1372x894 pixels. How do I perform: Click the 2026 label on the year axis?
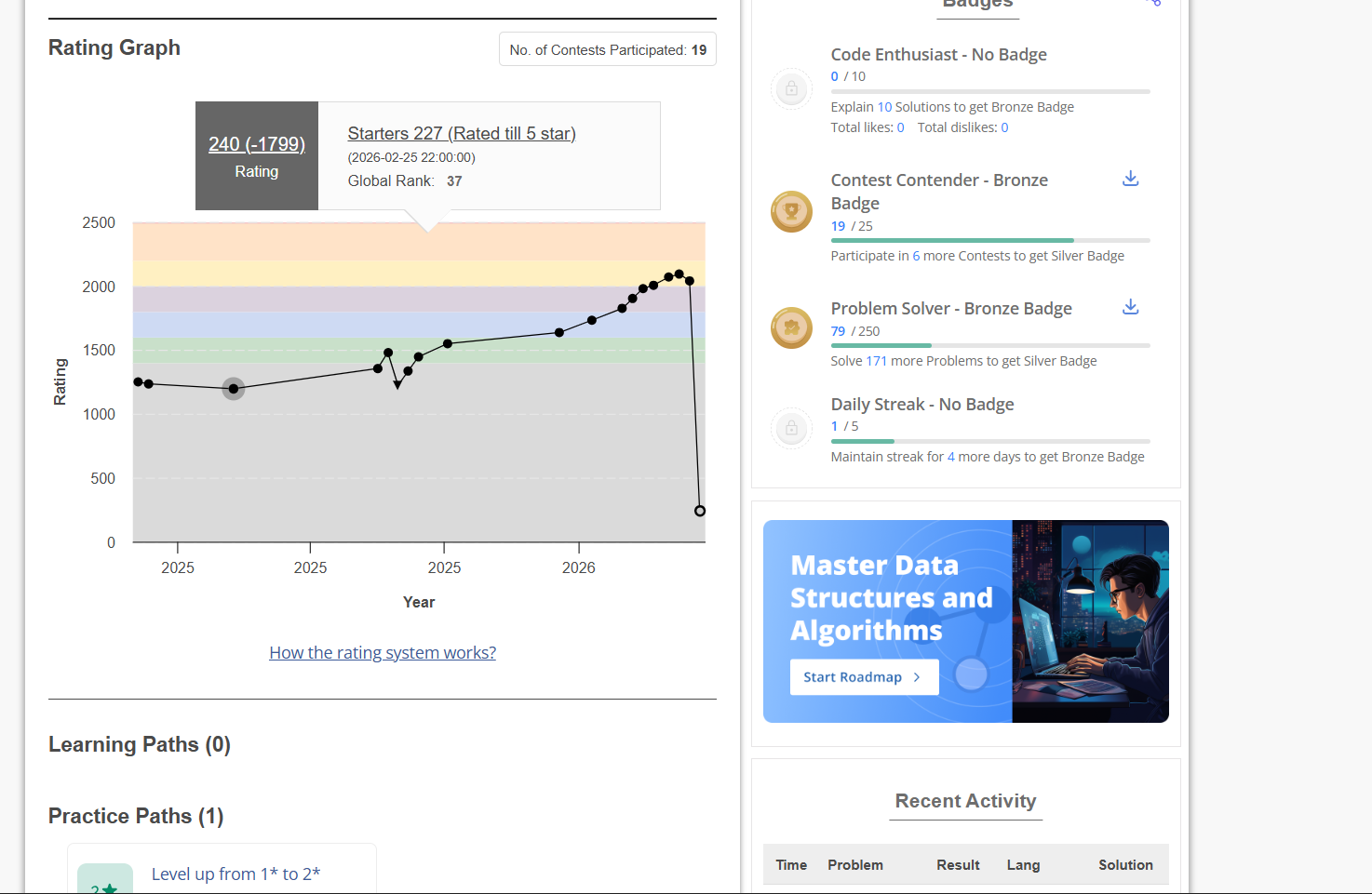(x=579, y=567)
